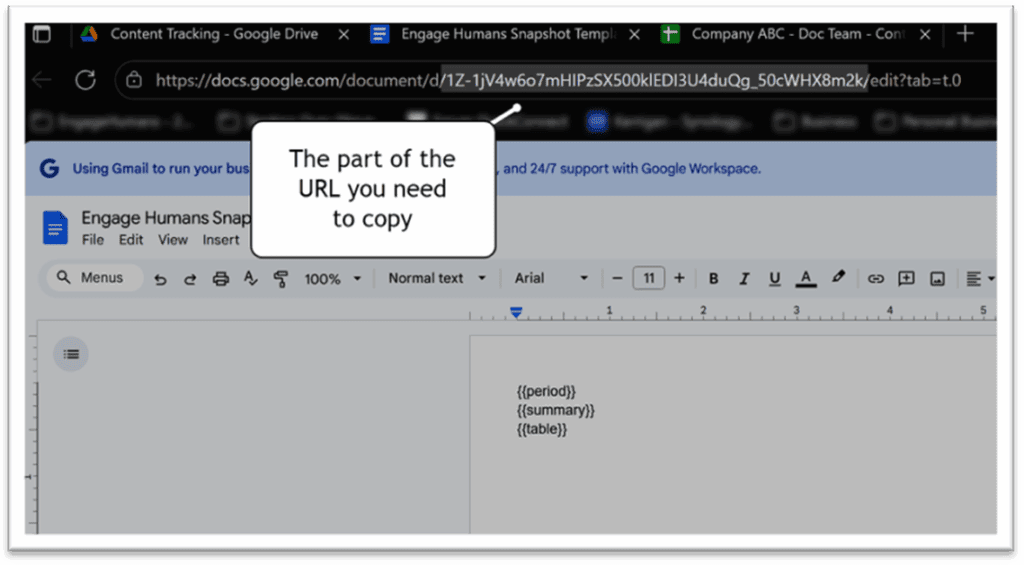
Task: Open the text color picker
Action: [805, 278]
